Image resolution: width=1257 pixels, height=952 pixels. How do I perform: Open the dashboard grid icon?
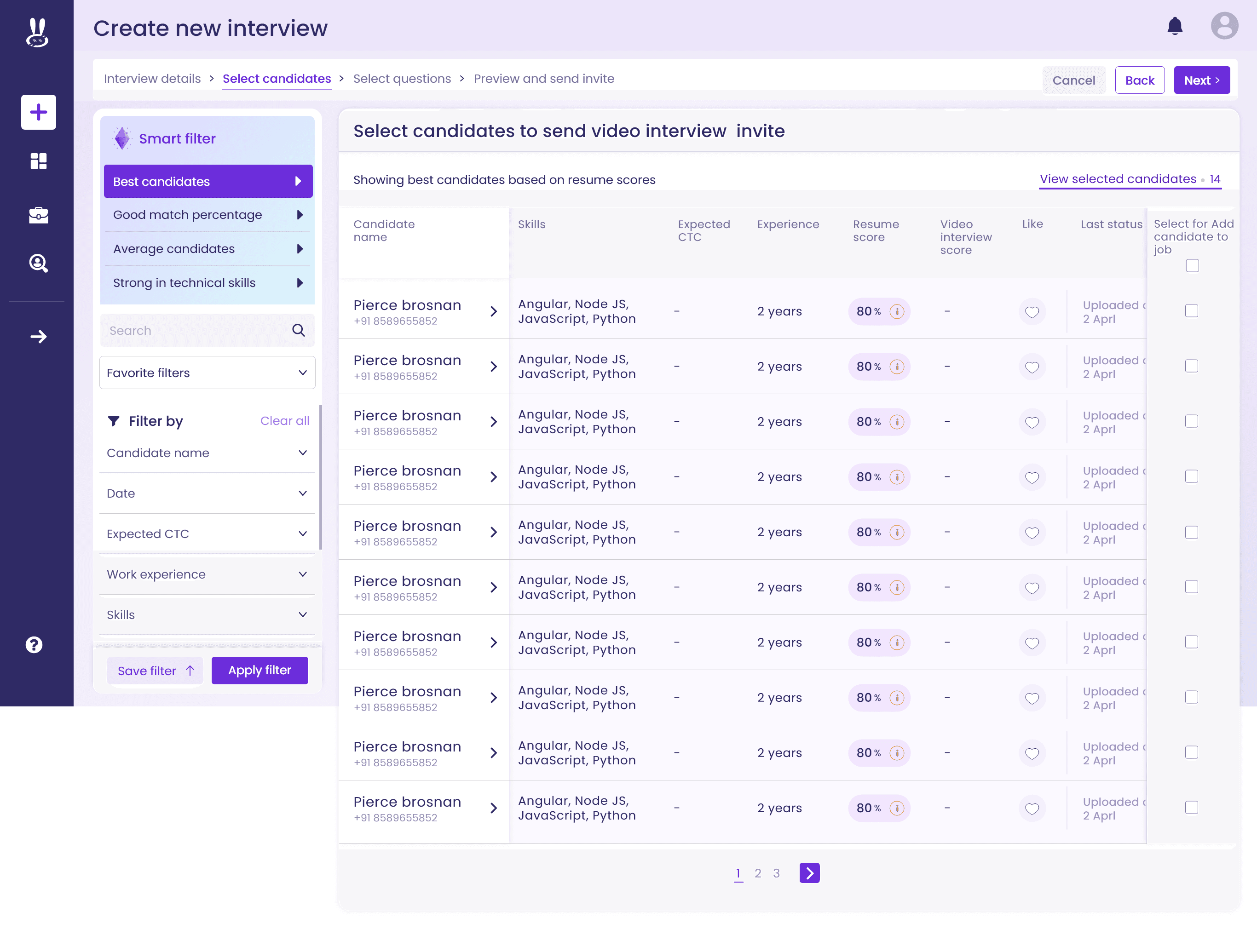coord(38,161)
